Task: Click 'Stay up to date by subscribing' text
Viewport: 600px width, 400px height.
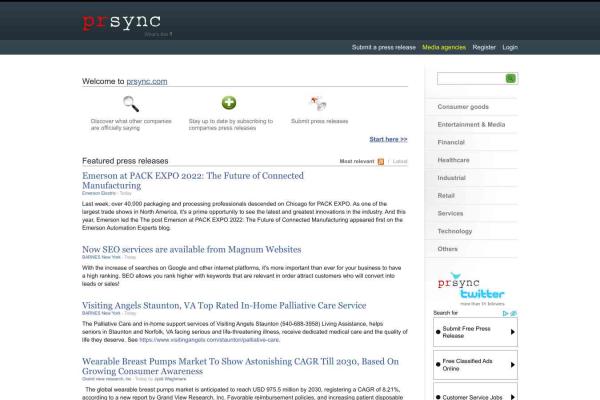Action: pos(231,124)
